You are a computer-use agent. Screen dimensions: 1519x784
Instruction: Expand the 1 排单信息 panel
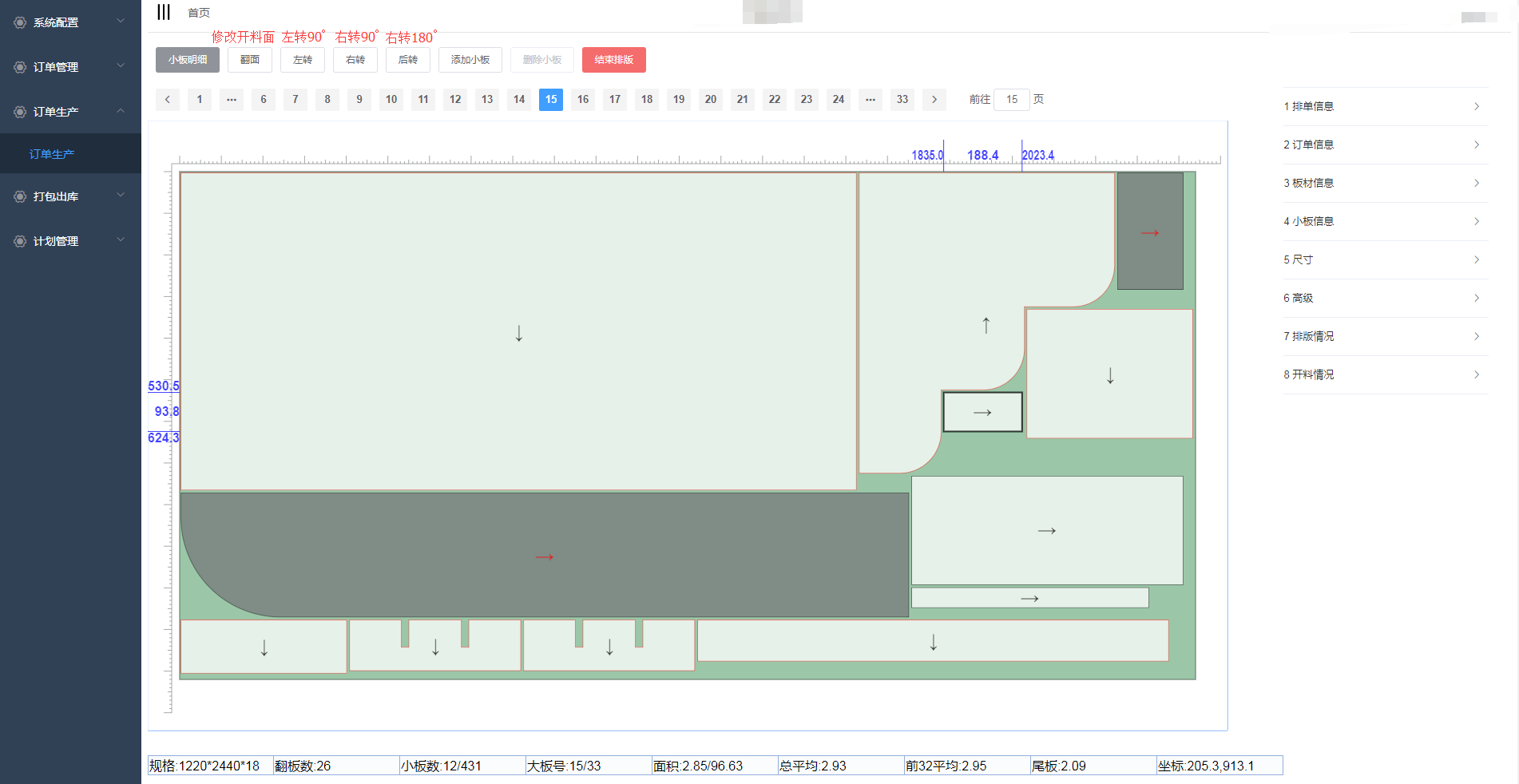(1385, 106)
